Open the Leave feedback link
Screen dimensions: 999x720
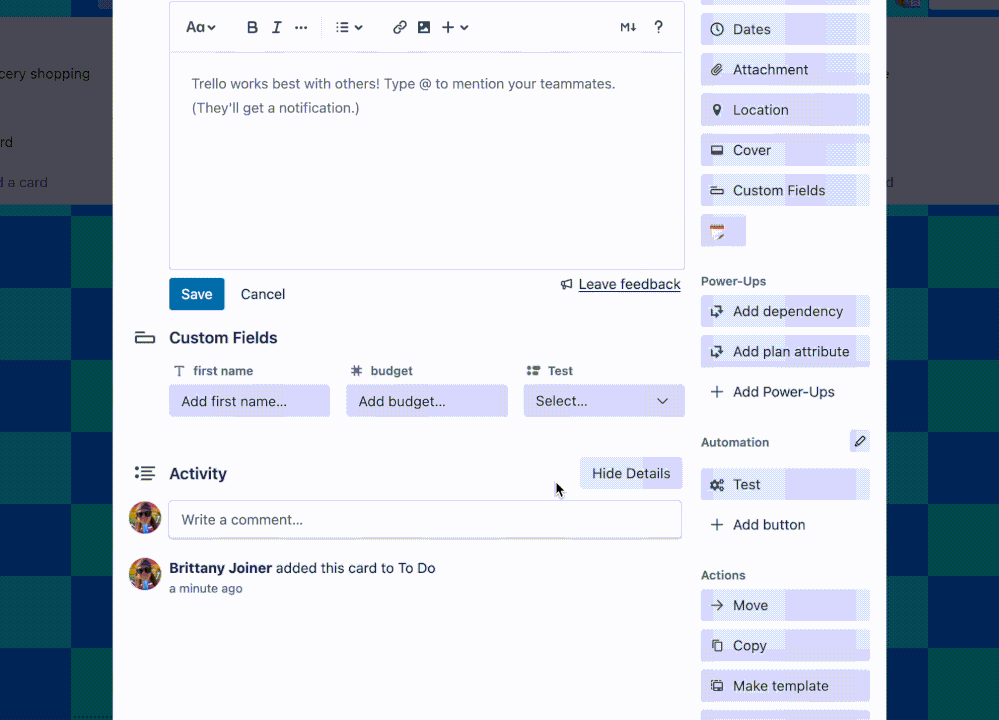tap(628, 284)
